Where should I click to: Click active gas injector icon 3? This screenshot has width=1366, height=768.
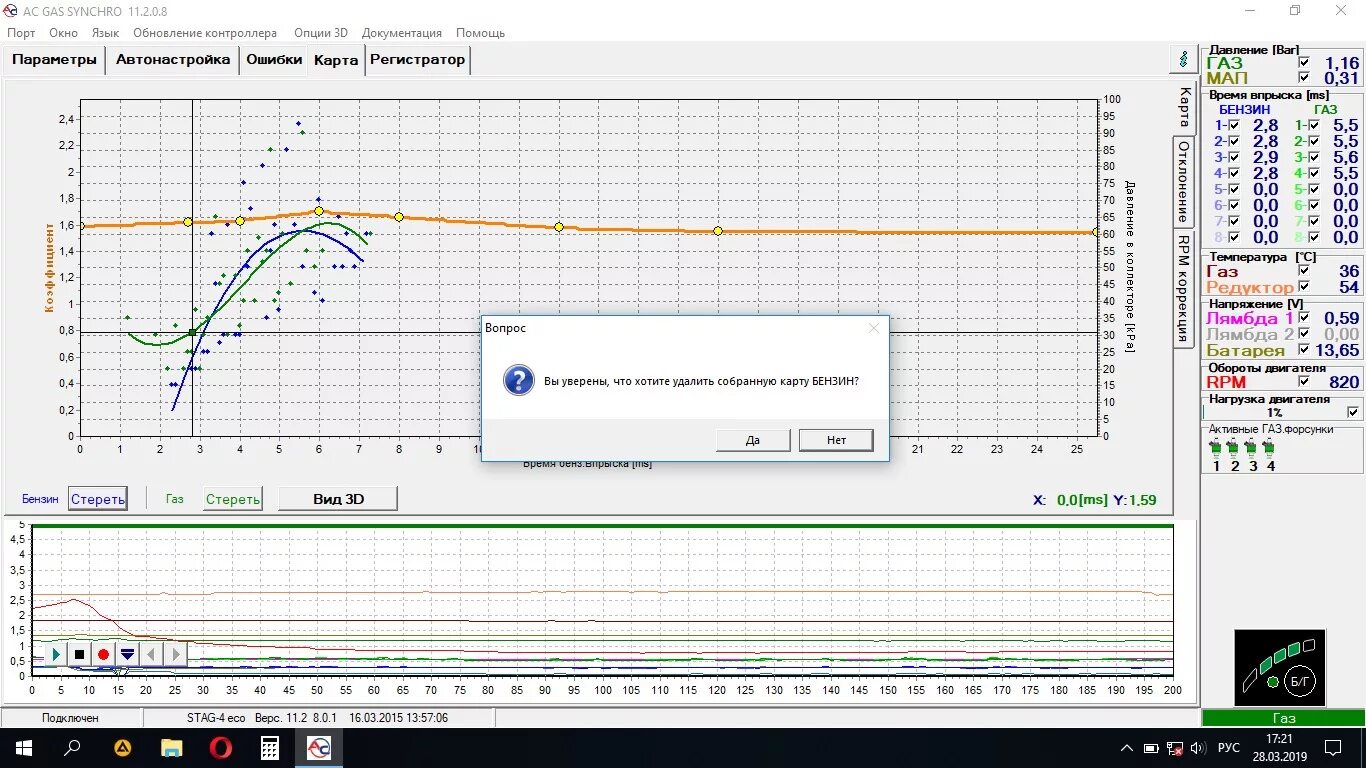tap(1252, 448)
